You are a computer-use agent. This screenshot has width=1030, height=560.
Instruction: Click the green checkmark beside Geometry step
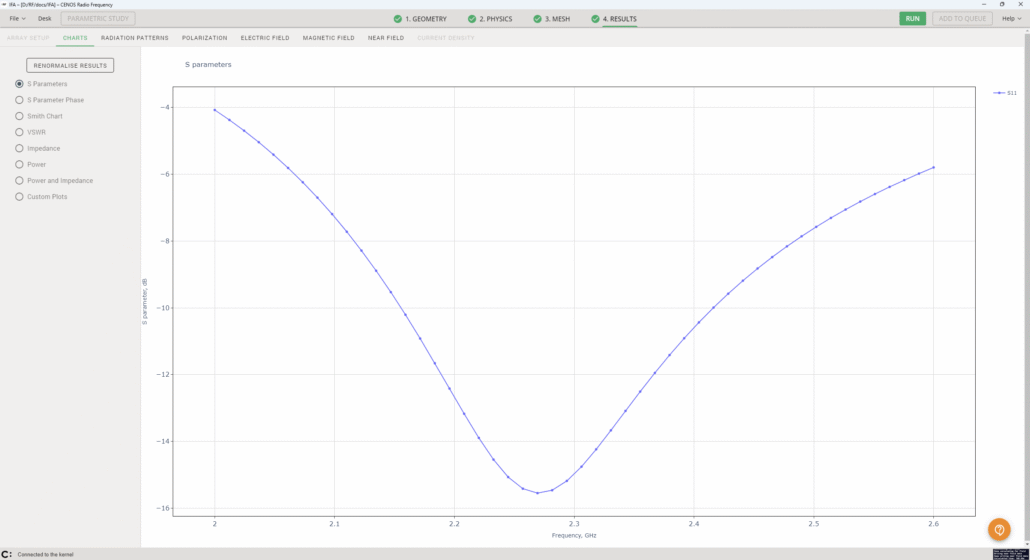pos(398,19)
